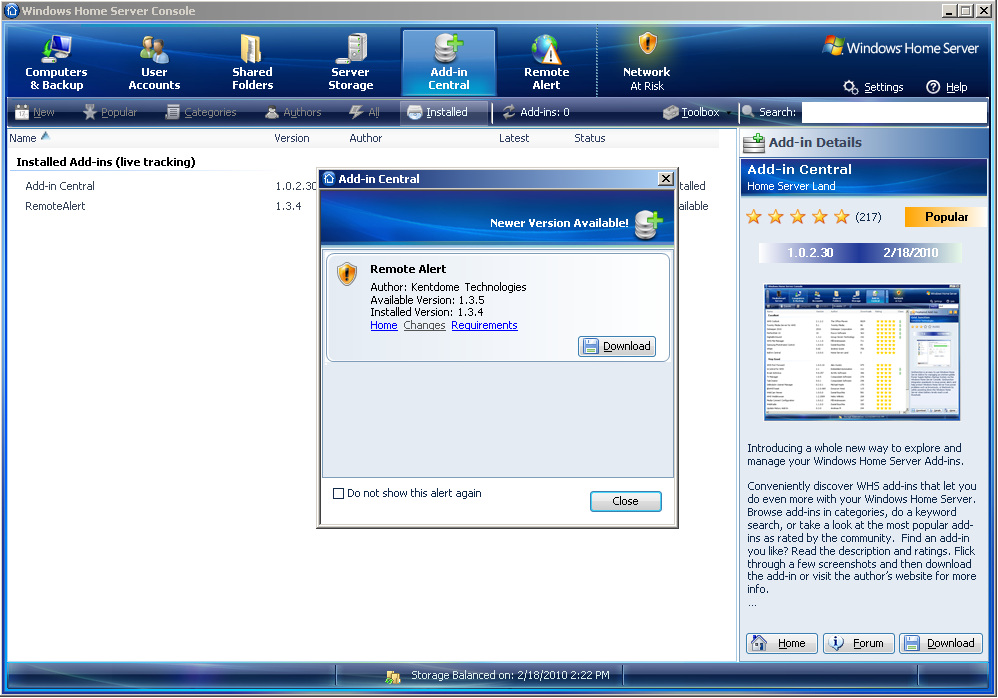Click the search magnifier icon
Image resolution: width=998 pixels, height=698 pixels.
click(748, 112)
